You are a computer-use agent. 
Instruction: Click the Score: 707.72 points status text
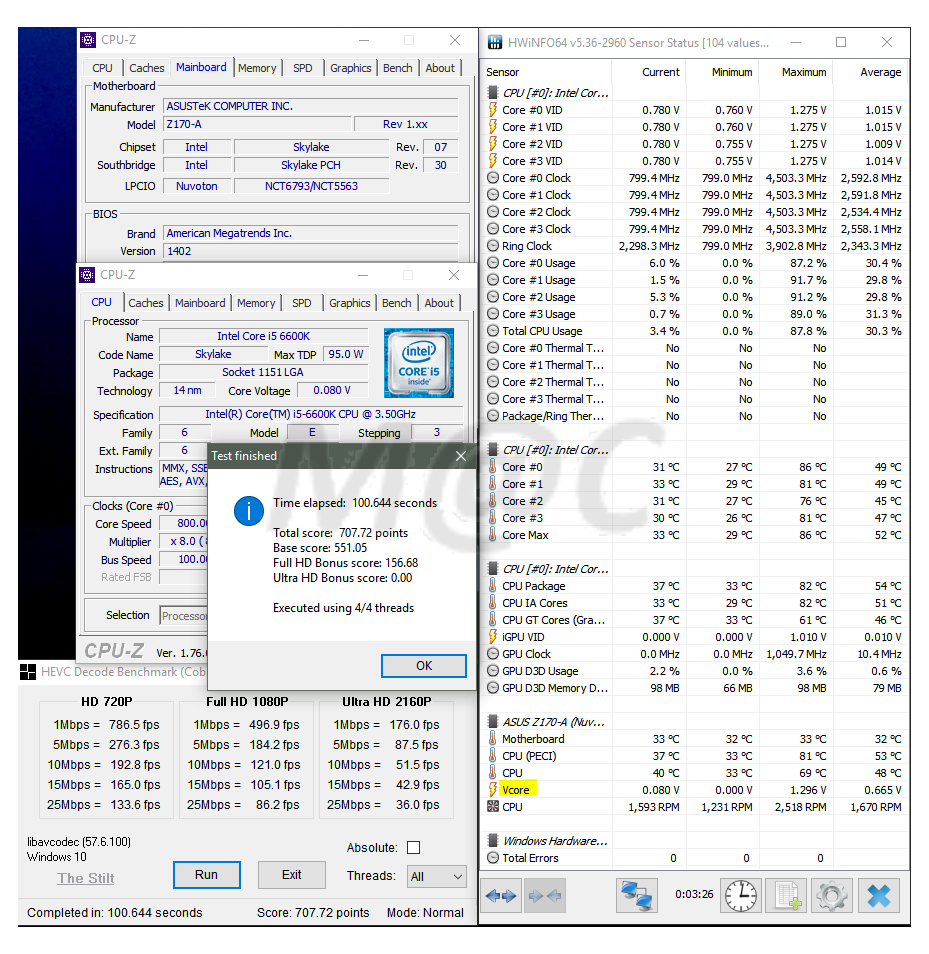point(313,913)
